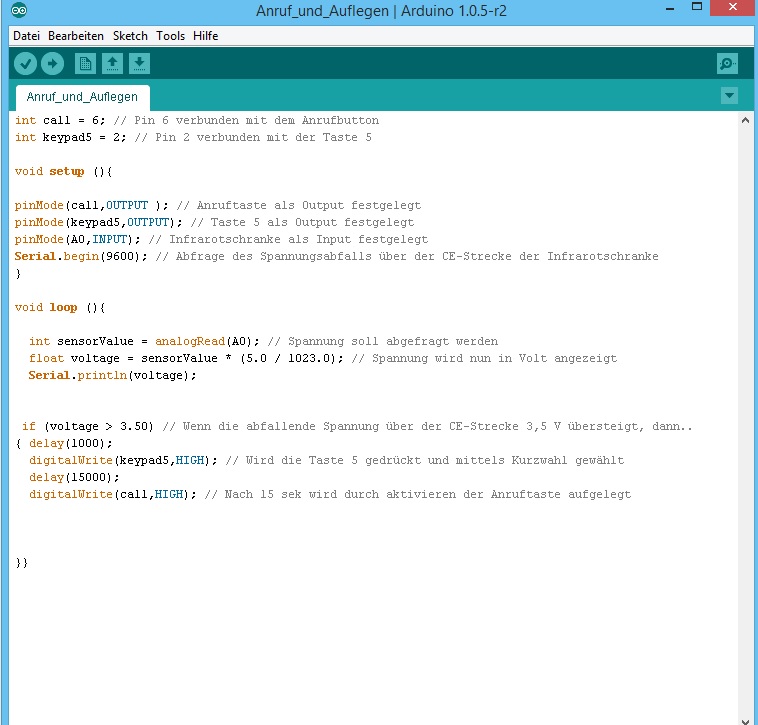
Task: Click the 'if (voltage > 3.50)' line
Action: [x=357, y=426]
